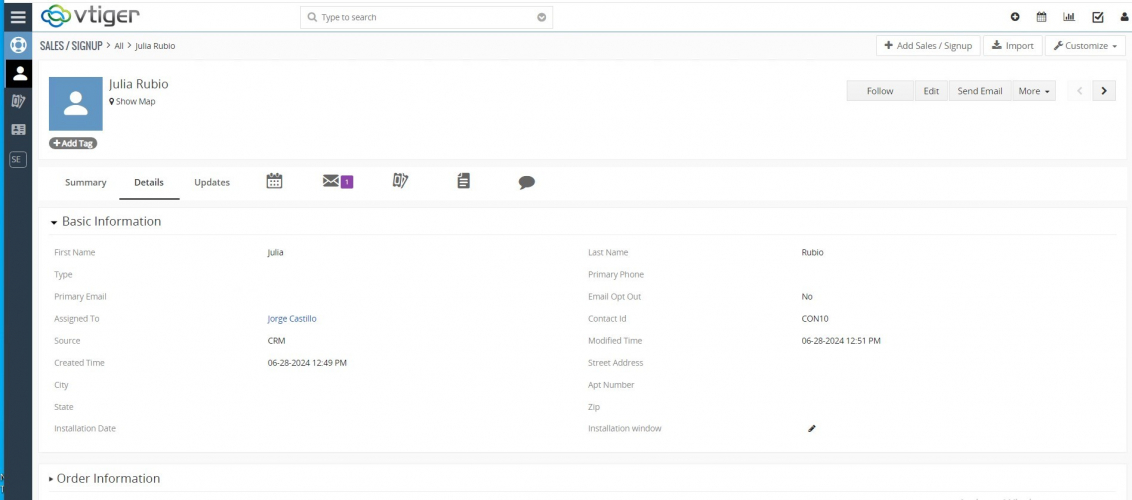Click the search magnifier icon
Viewport: 1132px width, 500px height.
point(312,17)
